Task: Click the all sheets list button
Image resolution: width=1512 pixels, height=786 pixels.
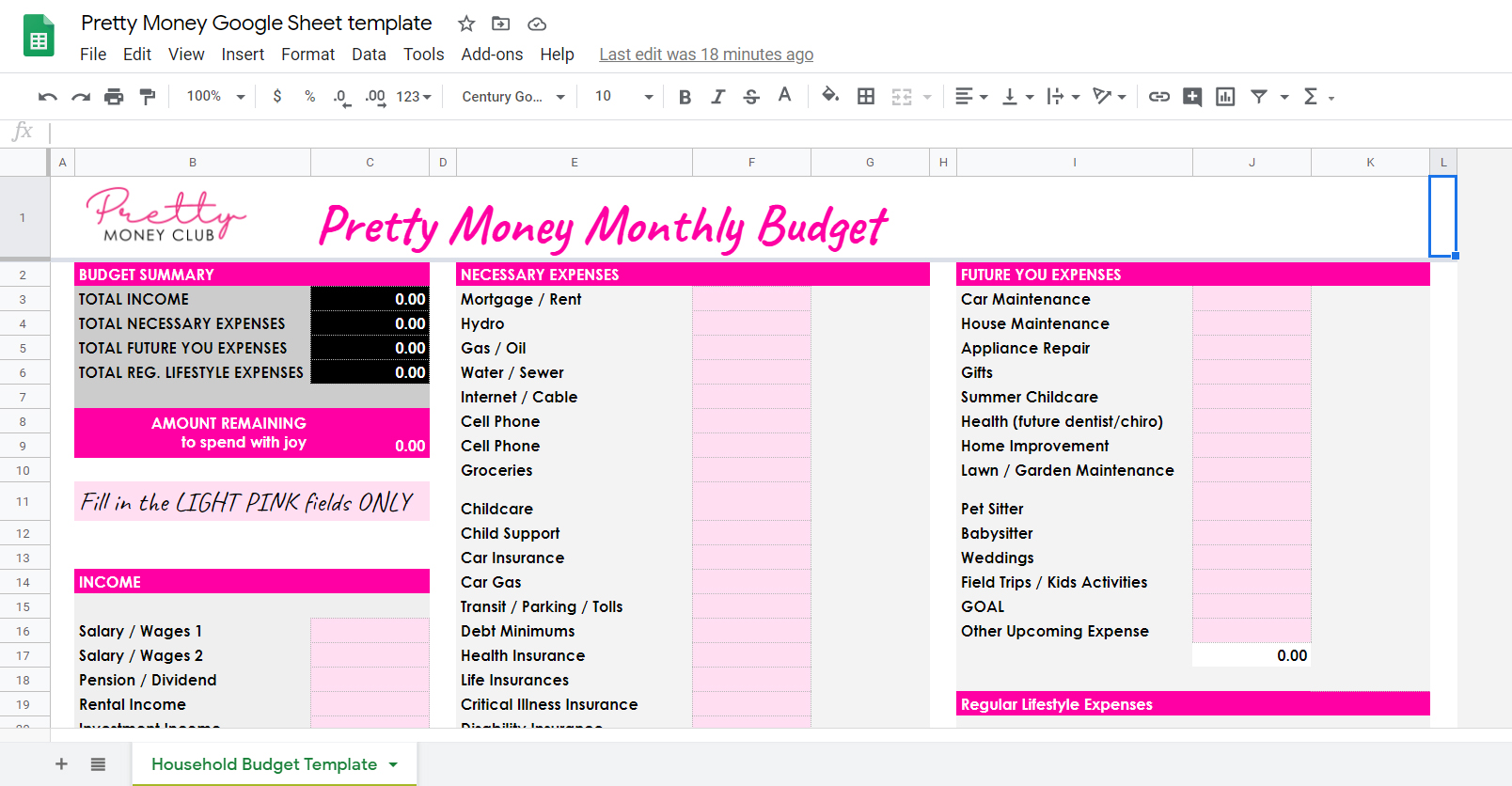Action: (98, 764)
